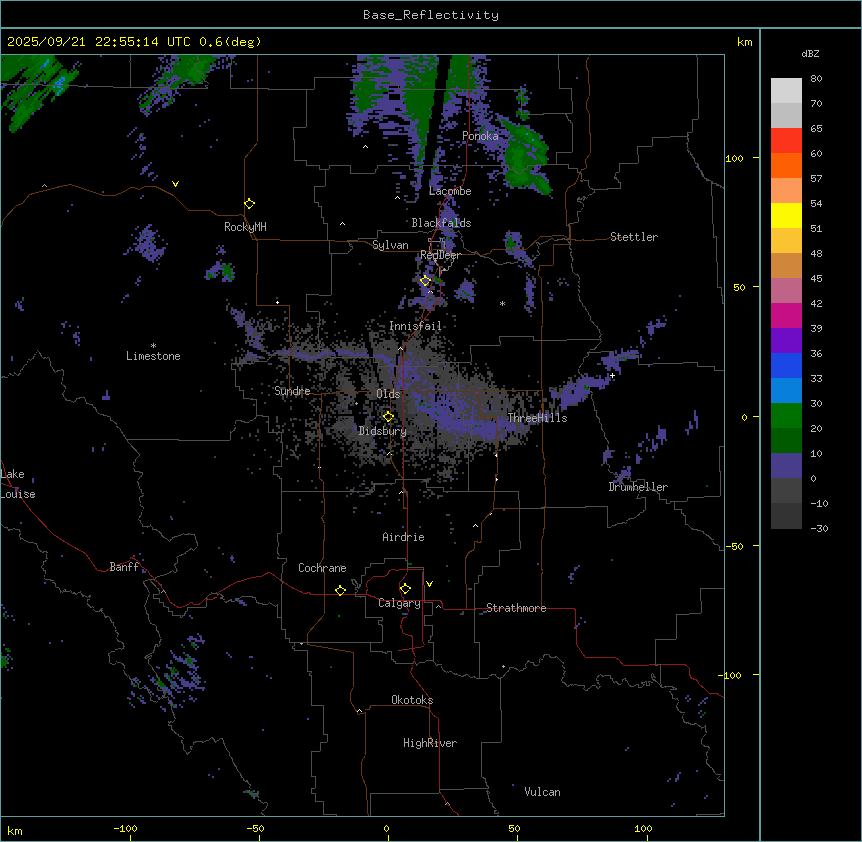The height and width of the screenshot is (842, 862).
Task: Pick the yellow diamond marker under Cochrane
Action: (340, 590)
